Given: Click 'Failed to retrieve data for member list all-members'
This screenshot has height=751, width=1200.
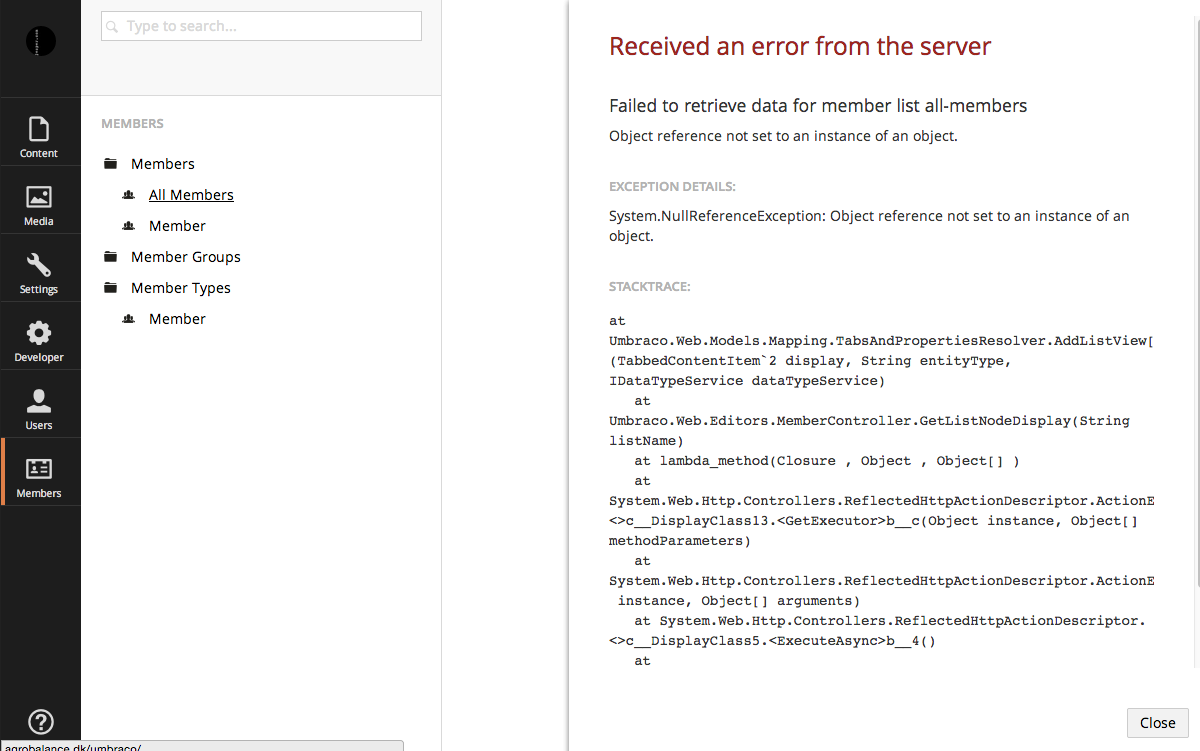Looking at the screenshot, I should (x=818, y=106).
